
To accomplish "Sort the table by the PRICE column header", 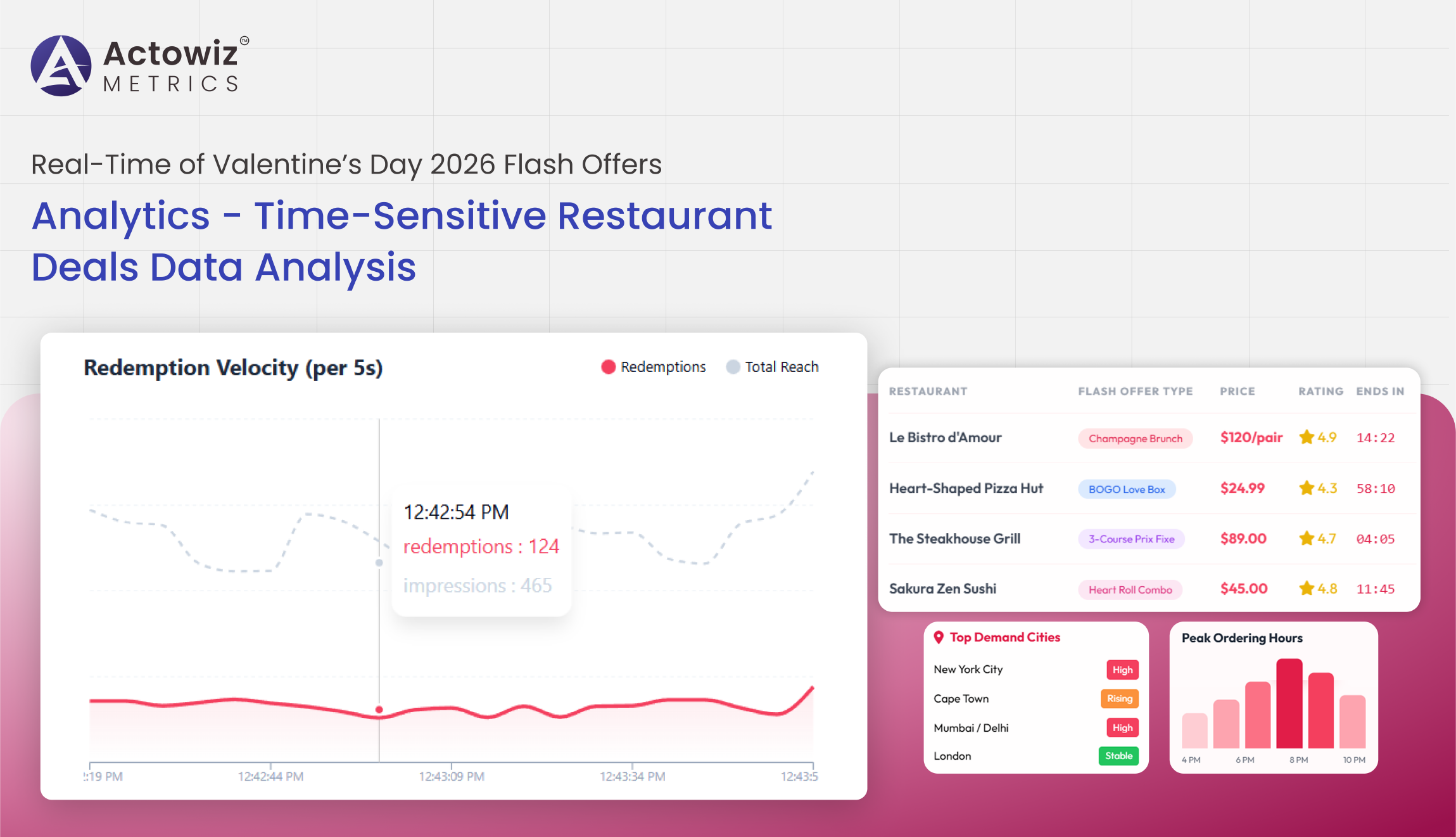I will [1237, 392].
